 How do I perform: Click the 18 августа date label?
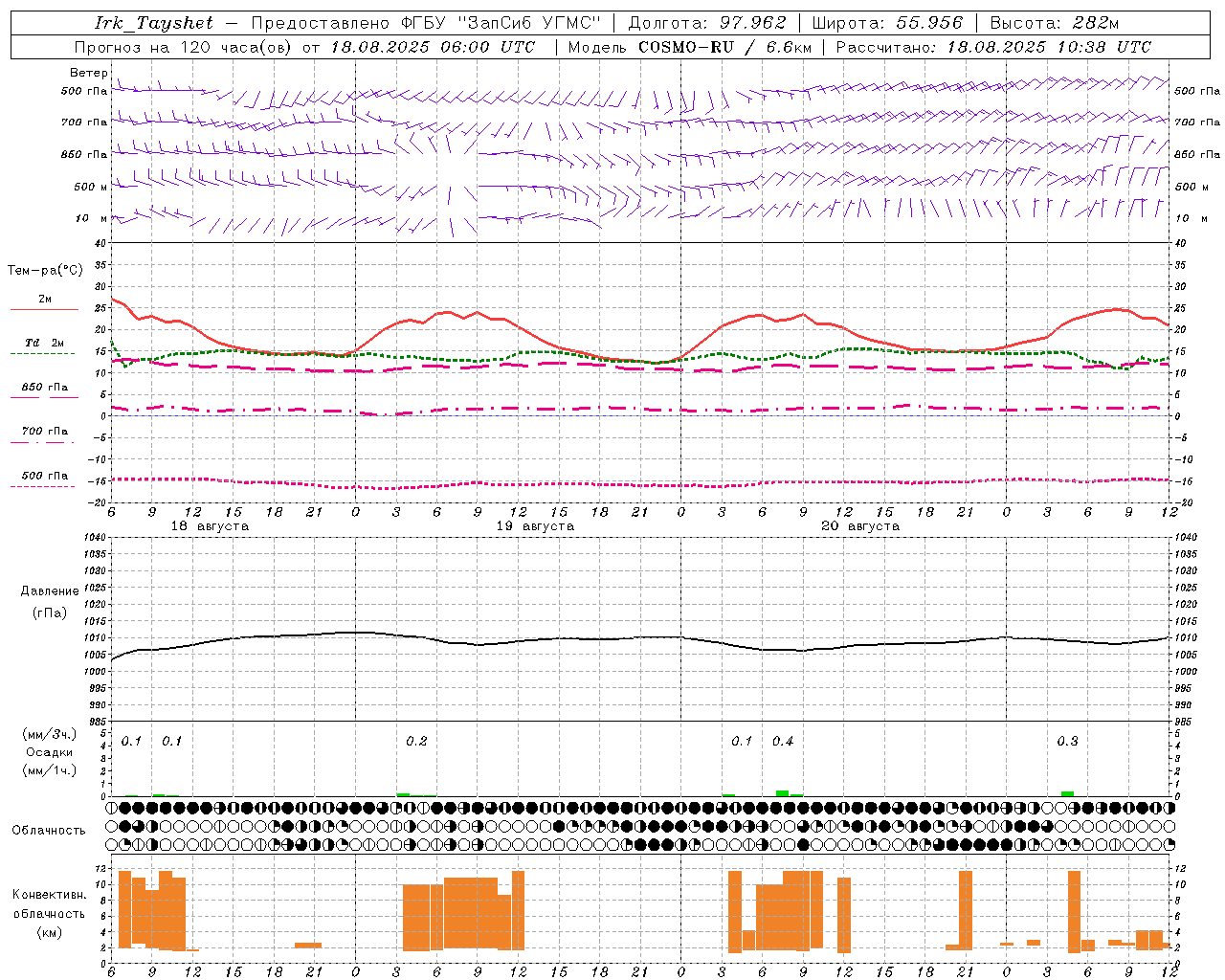click(210, 526)
